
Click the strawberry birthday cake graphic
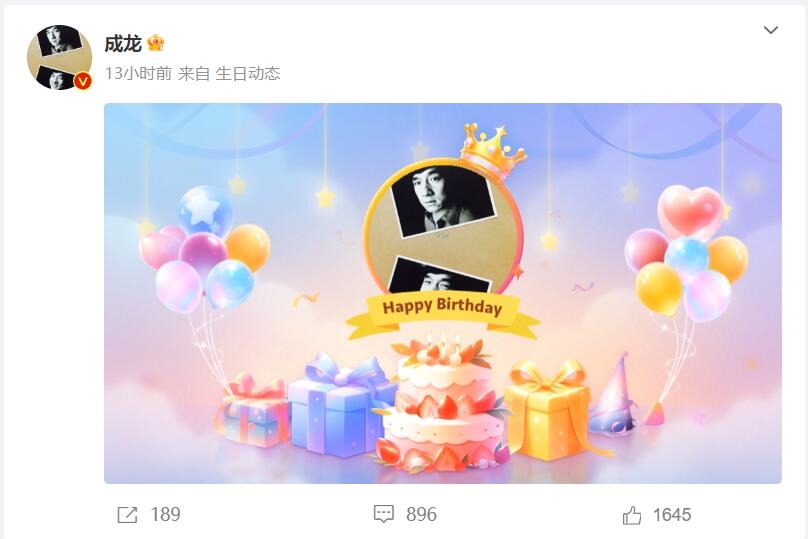click(x=443, y=404)
